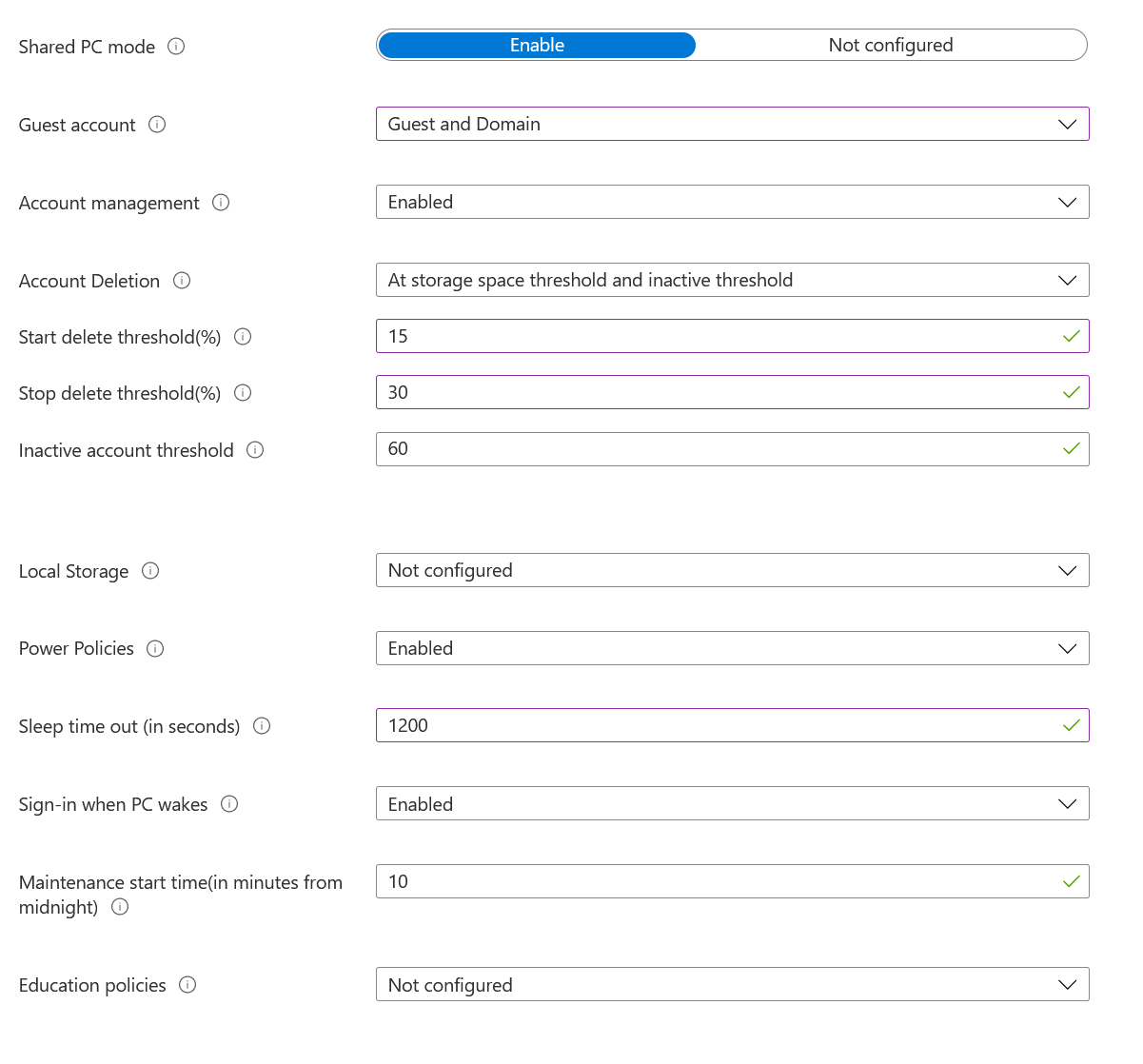Open the Guest account dropdown
1143x1064 pixels.
tap(732, 125)
